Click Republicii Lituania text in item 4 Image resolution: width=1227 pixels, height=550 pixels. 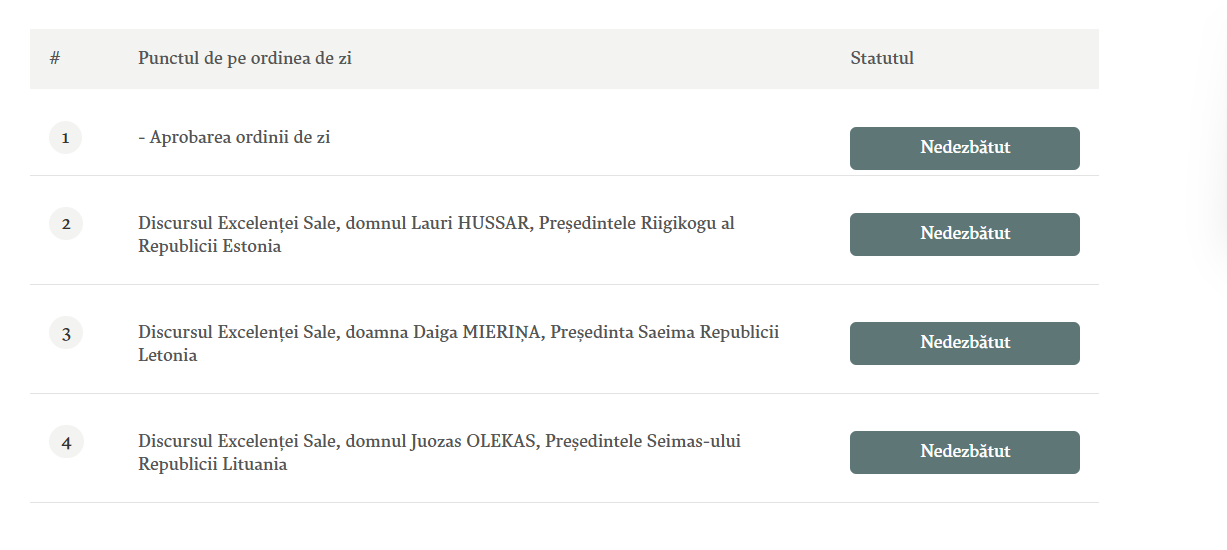point(212,464)
